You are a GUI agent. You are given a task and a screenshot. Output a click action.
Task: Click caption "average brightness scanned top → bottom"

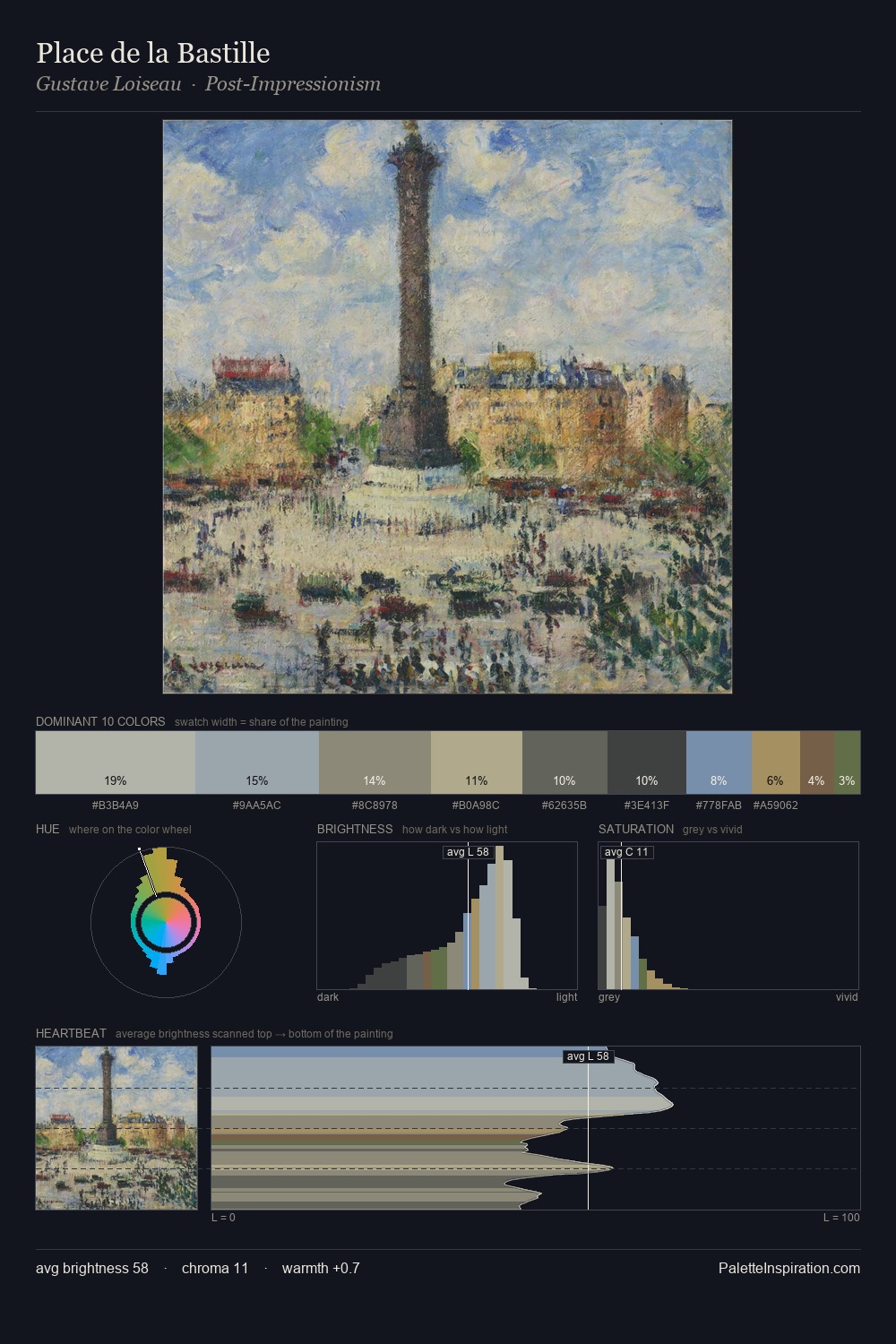click(x=254, y=1034)
